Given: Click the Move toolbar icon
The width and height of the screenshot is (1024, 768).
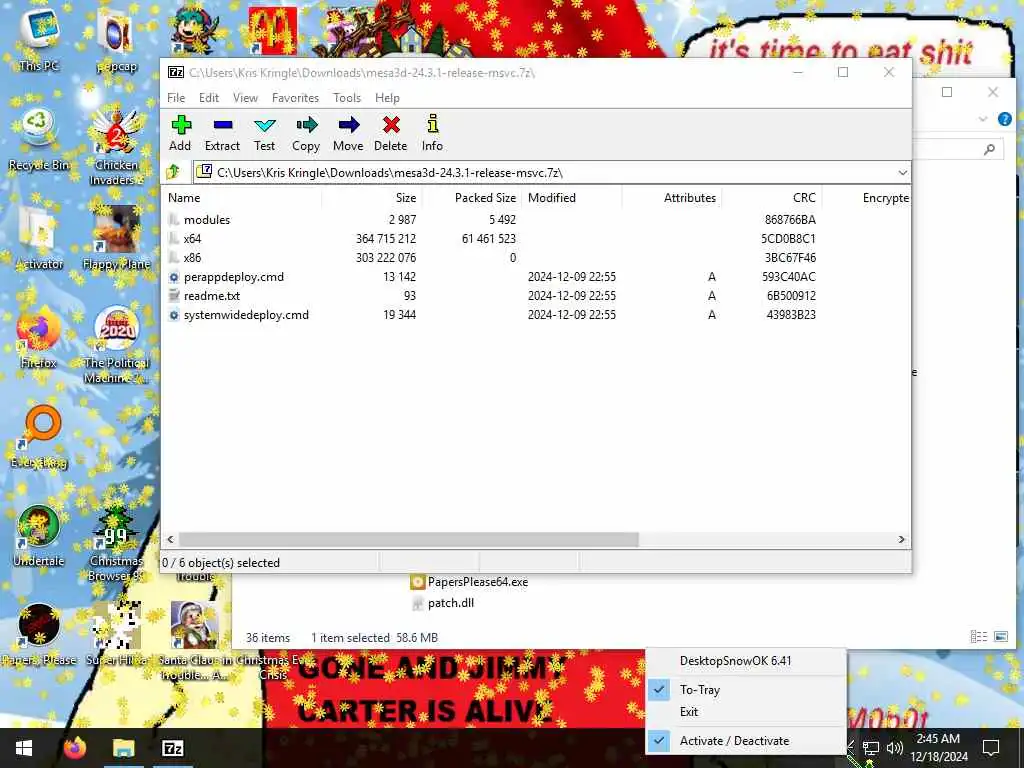Looking at the screenshot, I should [348, 133].
